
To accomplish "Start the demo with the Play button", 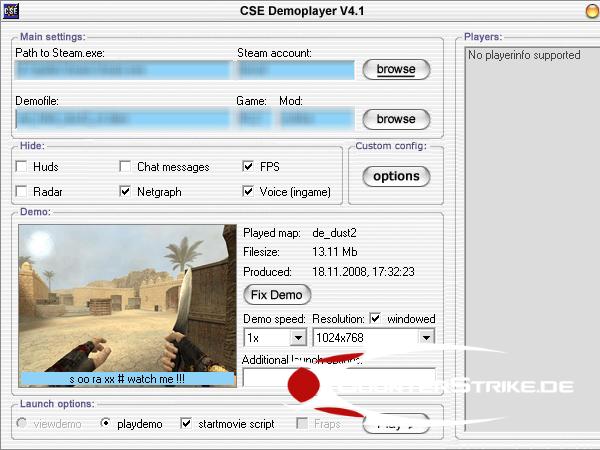I will tap(396, 424).
